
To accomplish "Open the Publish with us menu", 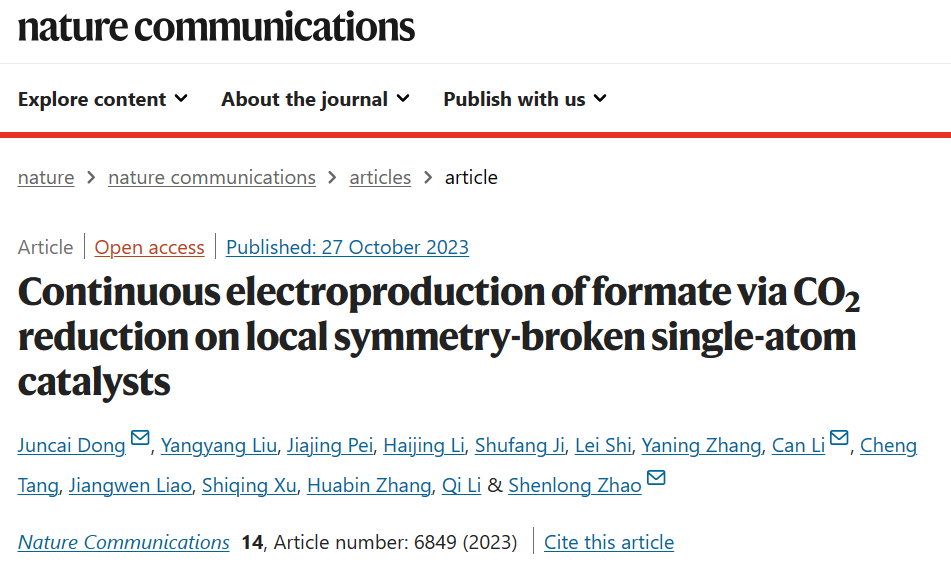I will pyautogui.click(x=525, y=99).
